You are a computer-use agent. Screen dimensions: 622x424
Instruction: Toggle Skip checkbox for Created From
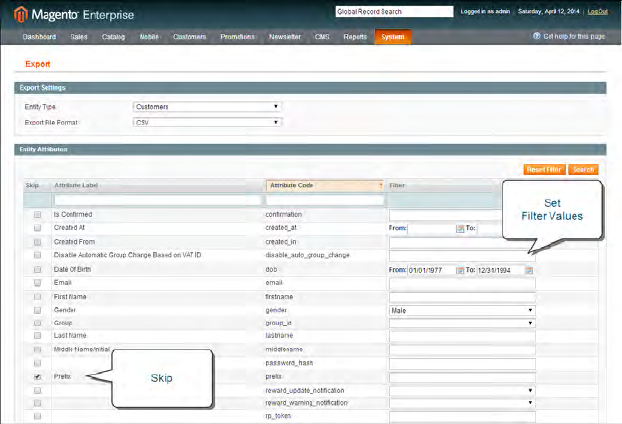[37, 242]
